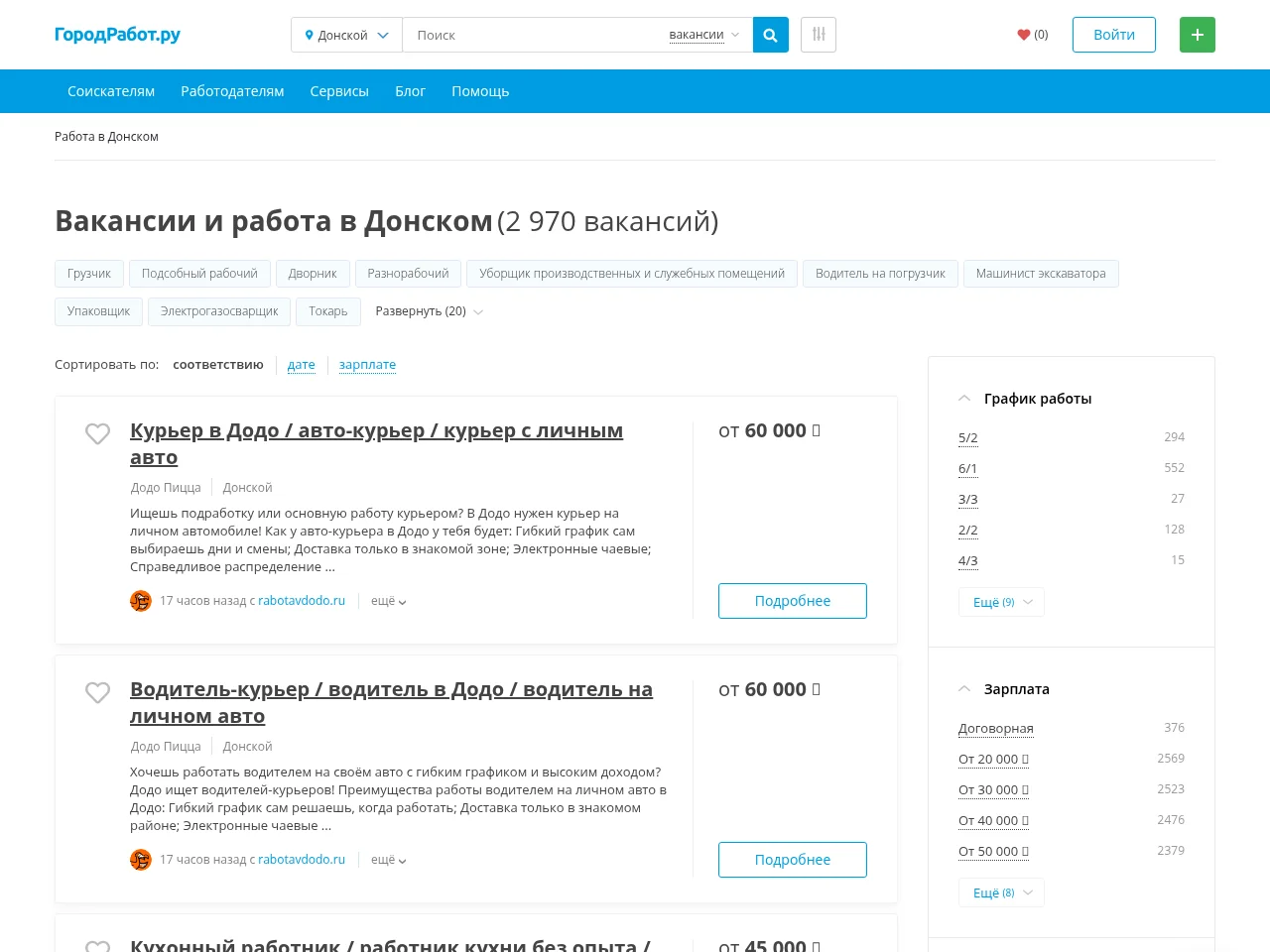
Task: Select the Разнорабочий tag
Action: tap(408, 274)
